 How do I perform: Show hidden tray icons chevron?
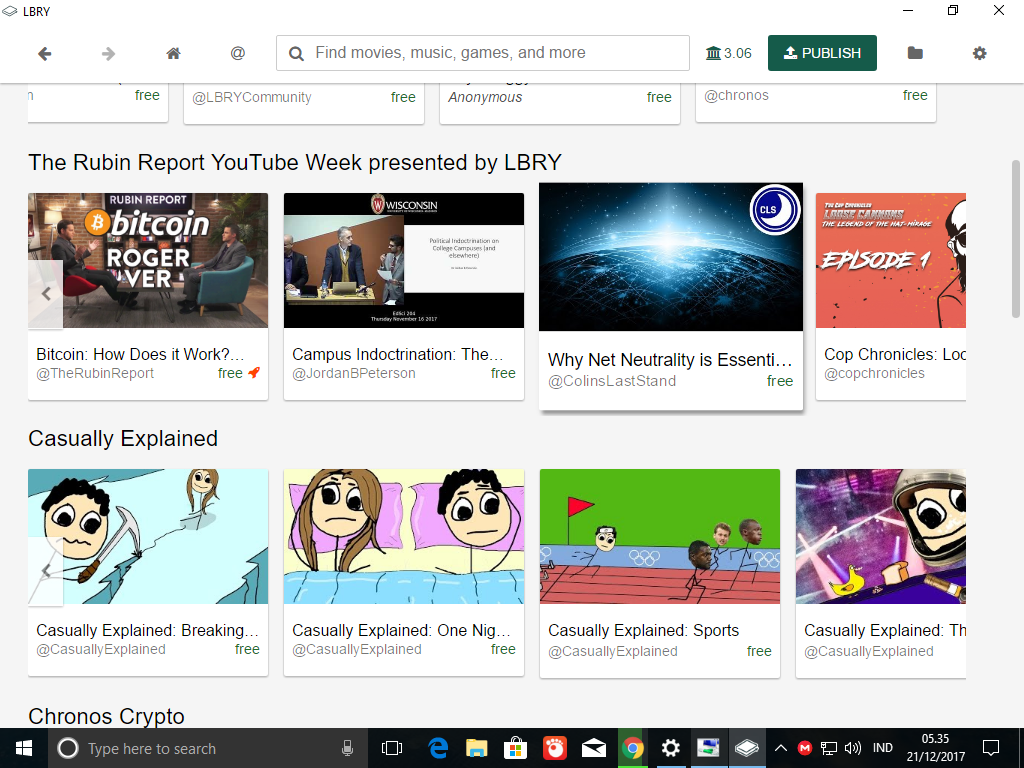[x=780, y=748]
